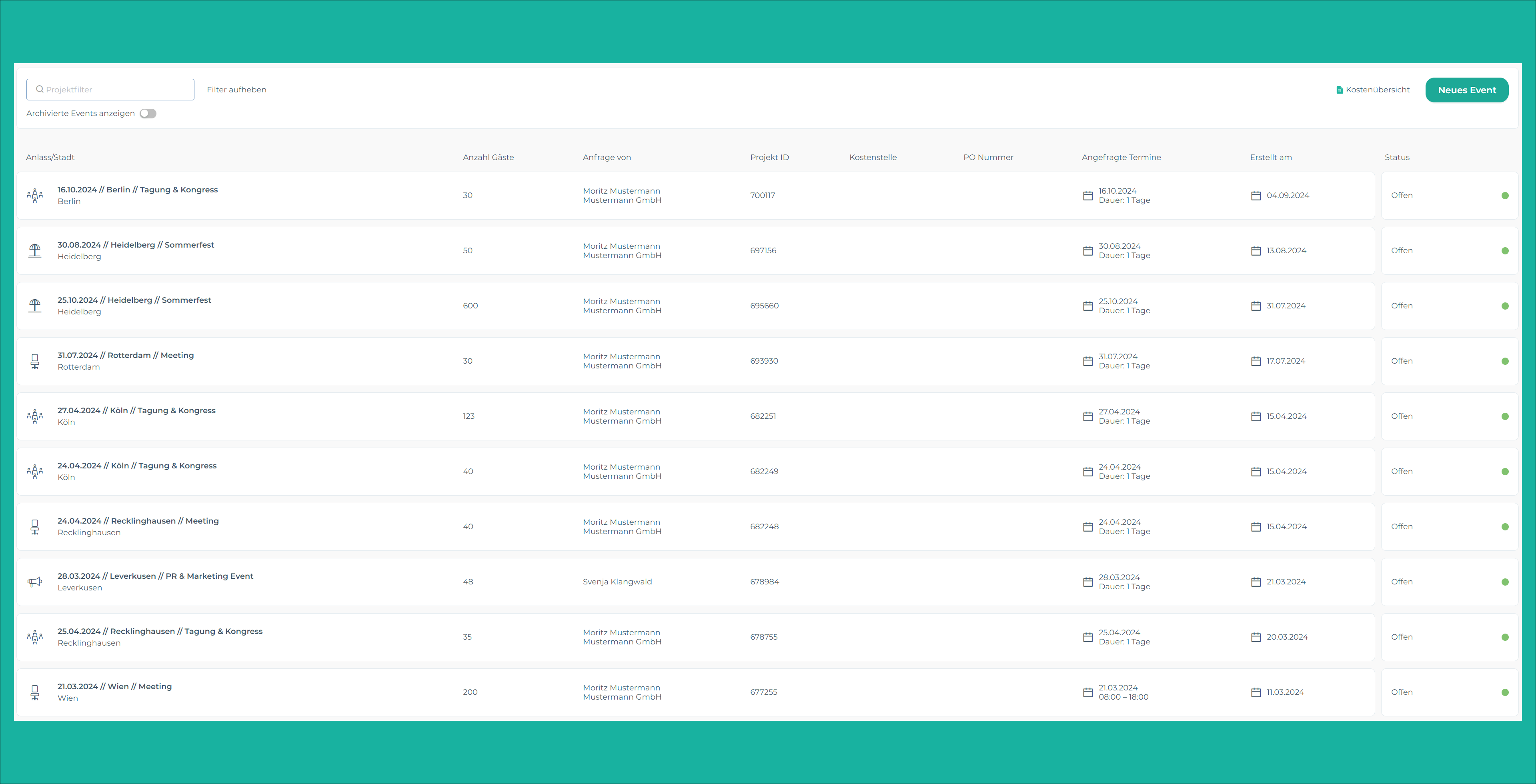Click the chair icon for Wien Meeting
The height and width of the screenshot is (784, 1536).
34,692
